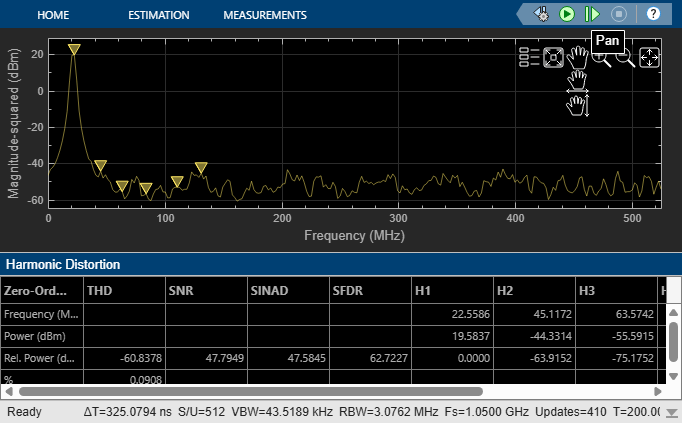
Task: Click the Step Forward button
Action: 592,14
